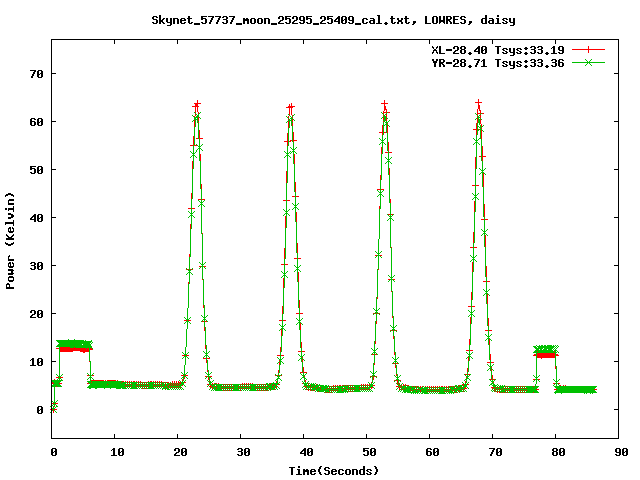The image size is (640, 480).
Task: Click the y-axis tick label 40
Action: tap(36, 218)
